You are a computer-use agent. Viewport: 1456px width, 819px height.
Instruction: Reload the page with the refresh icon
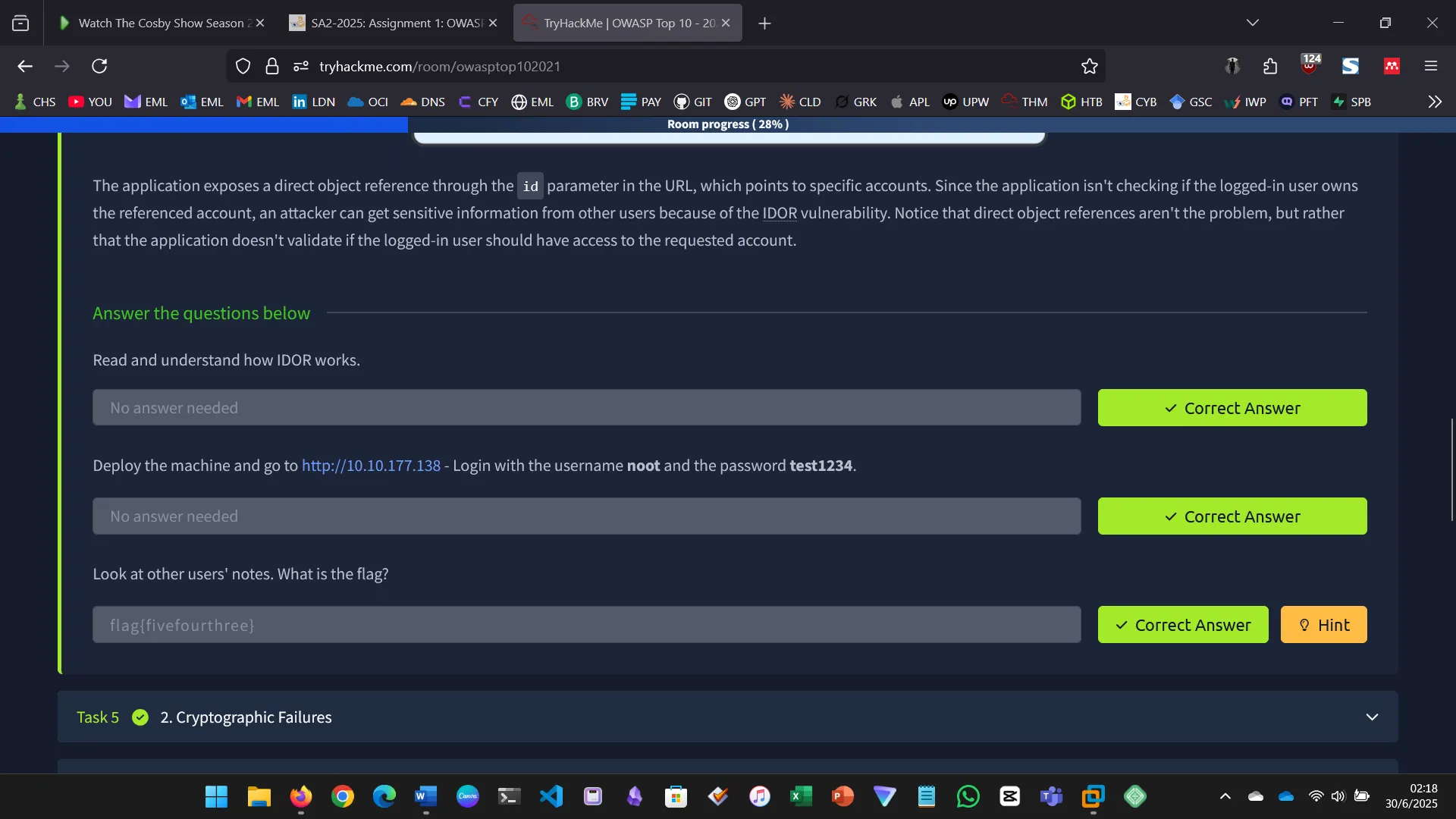pyautogui.click(x=99, y=66)
